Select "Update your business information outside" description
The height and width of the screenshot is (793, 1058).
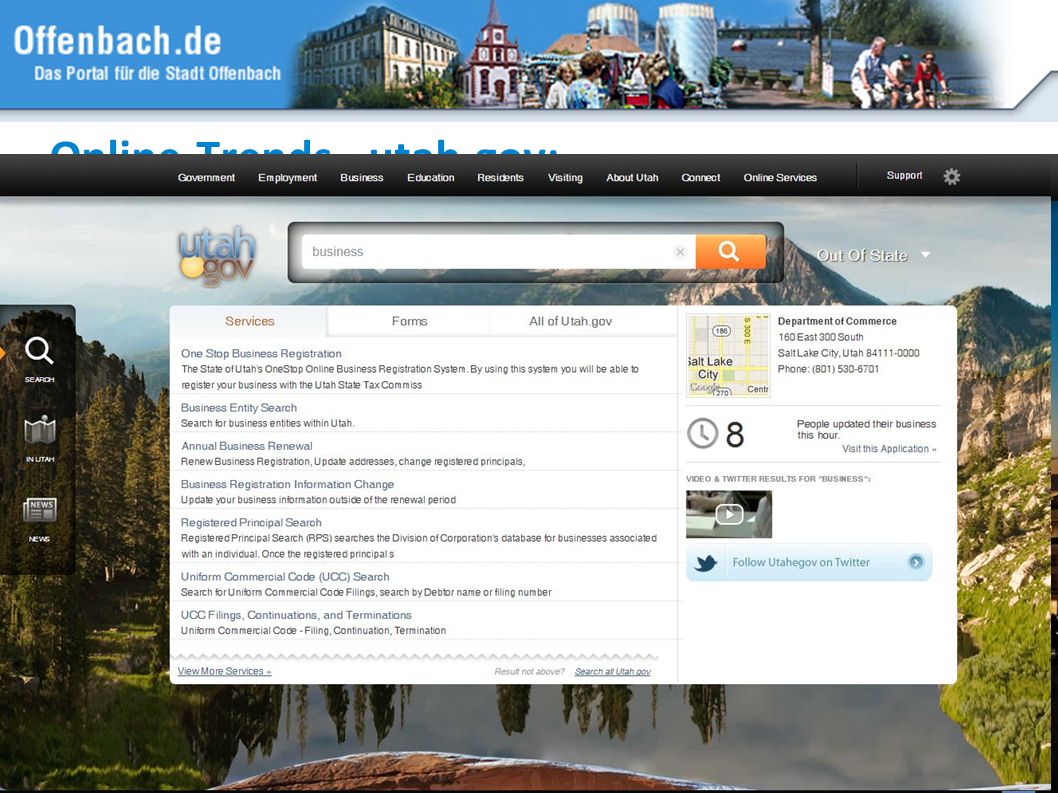[318, 500]
